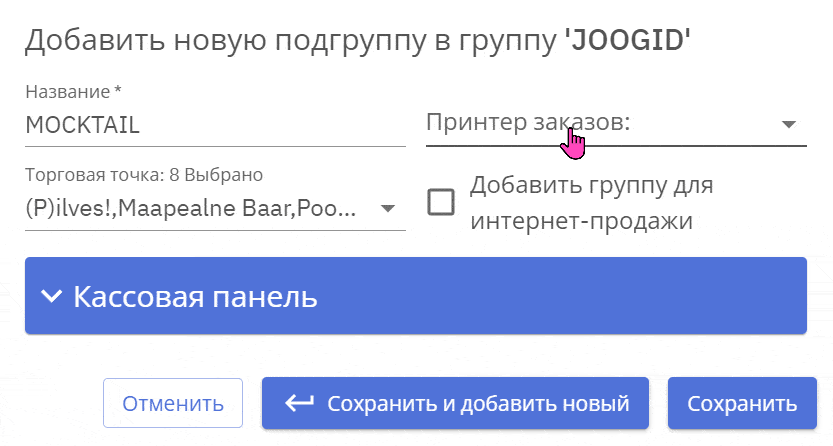The width and height of the screenshot is (833, 446).
Task: Click Сохранить и добавить новый
Action: tap(455, 403)
